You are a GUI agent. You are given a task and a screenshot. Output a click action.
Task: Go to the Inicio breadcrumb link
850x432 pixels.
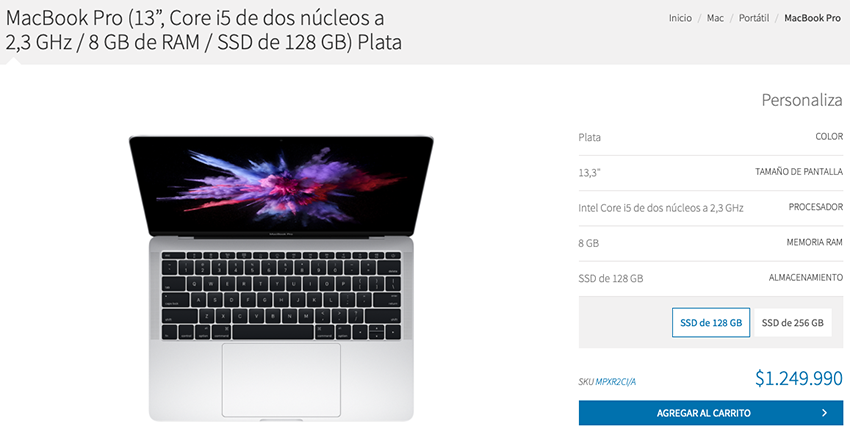[680, 18]
